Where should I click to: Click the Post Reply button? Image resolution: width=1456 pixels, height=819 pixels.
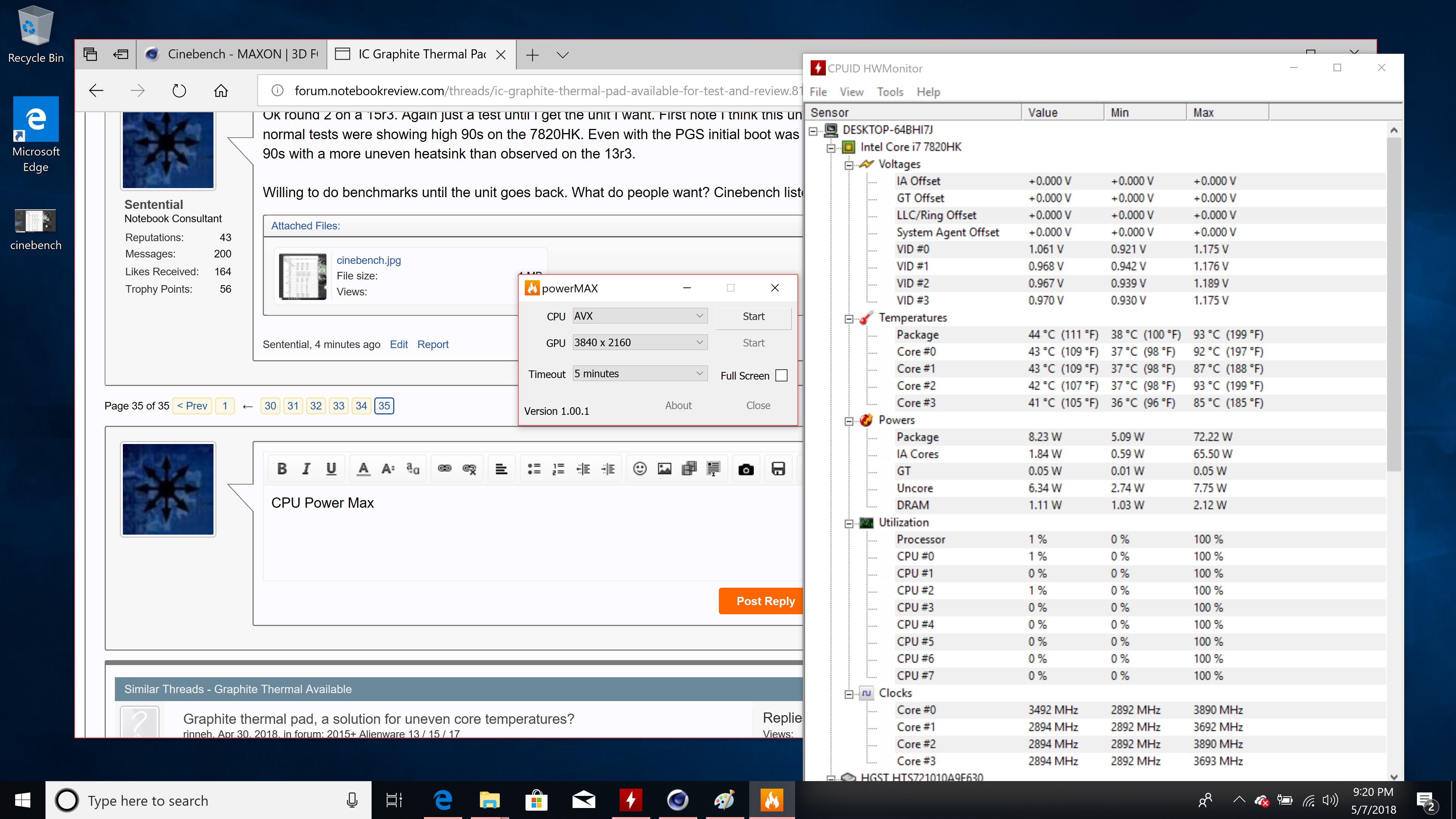[x=761, y=601]
